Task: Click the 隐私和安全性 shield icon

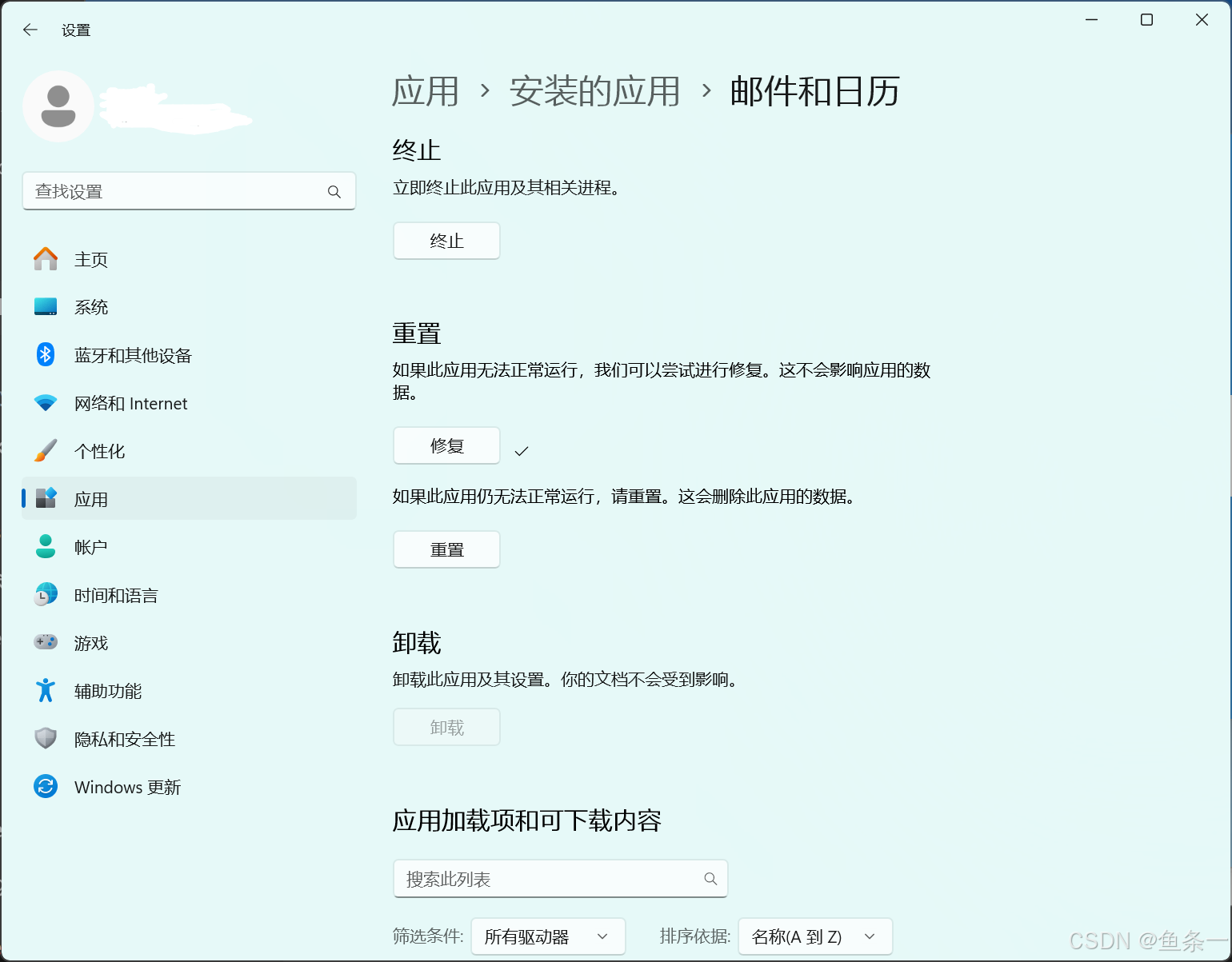Action: (46, 738)
